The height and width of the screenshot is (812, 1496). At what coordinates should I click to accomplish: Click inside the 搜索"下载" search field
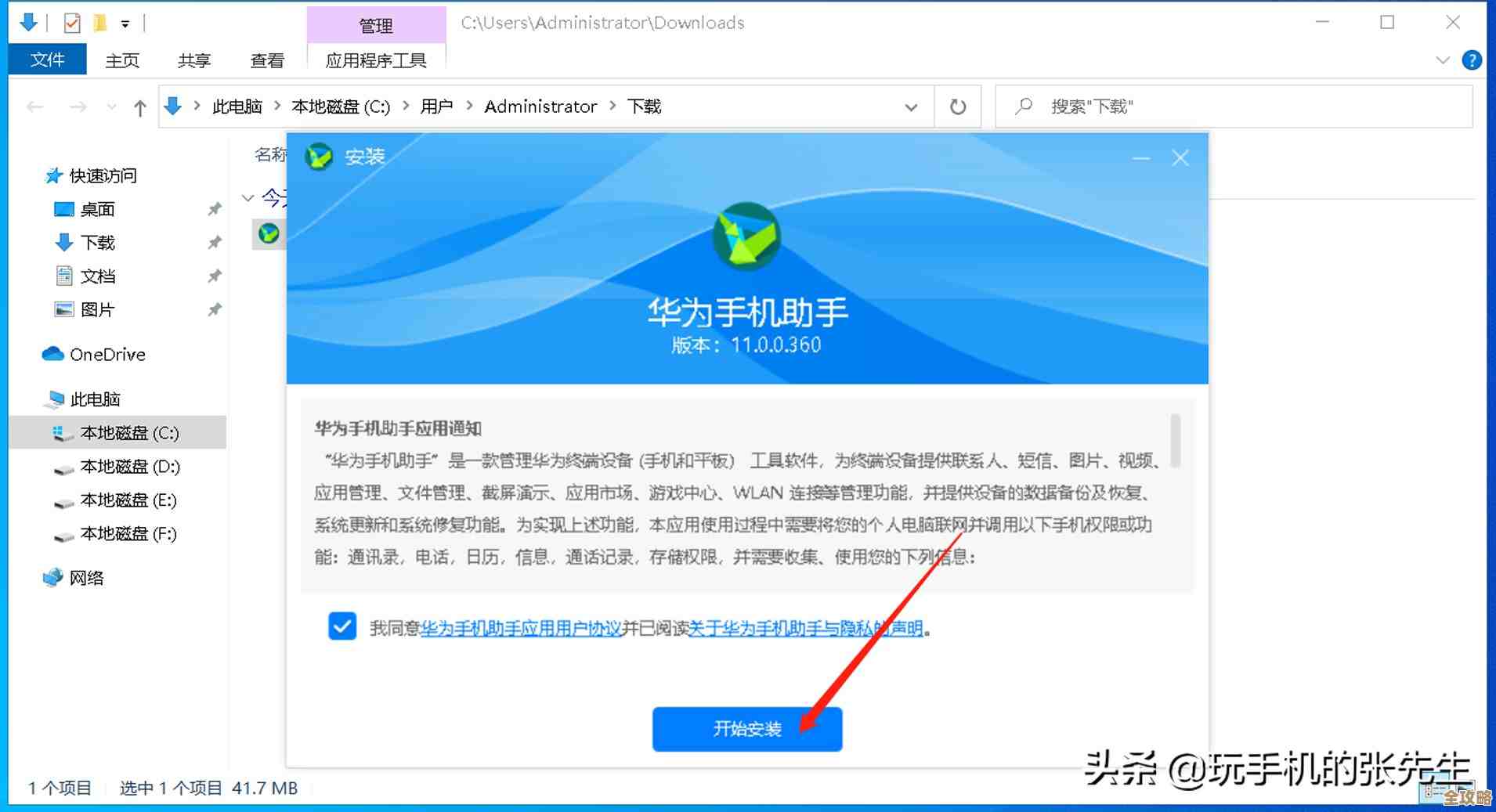[1136, 106]
